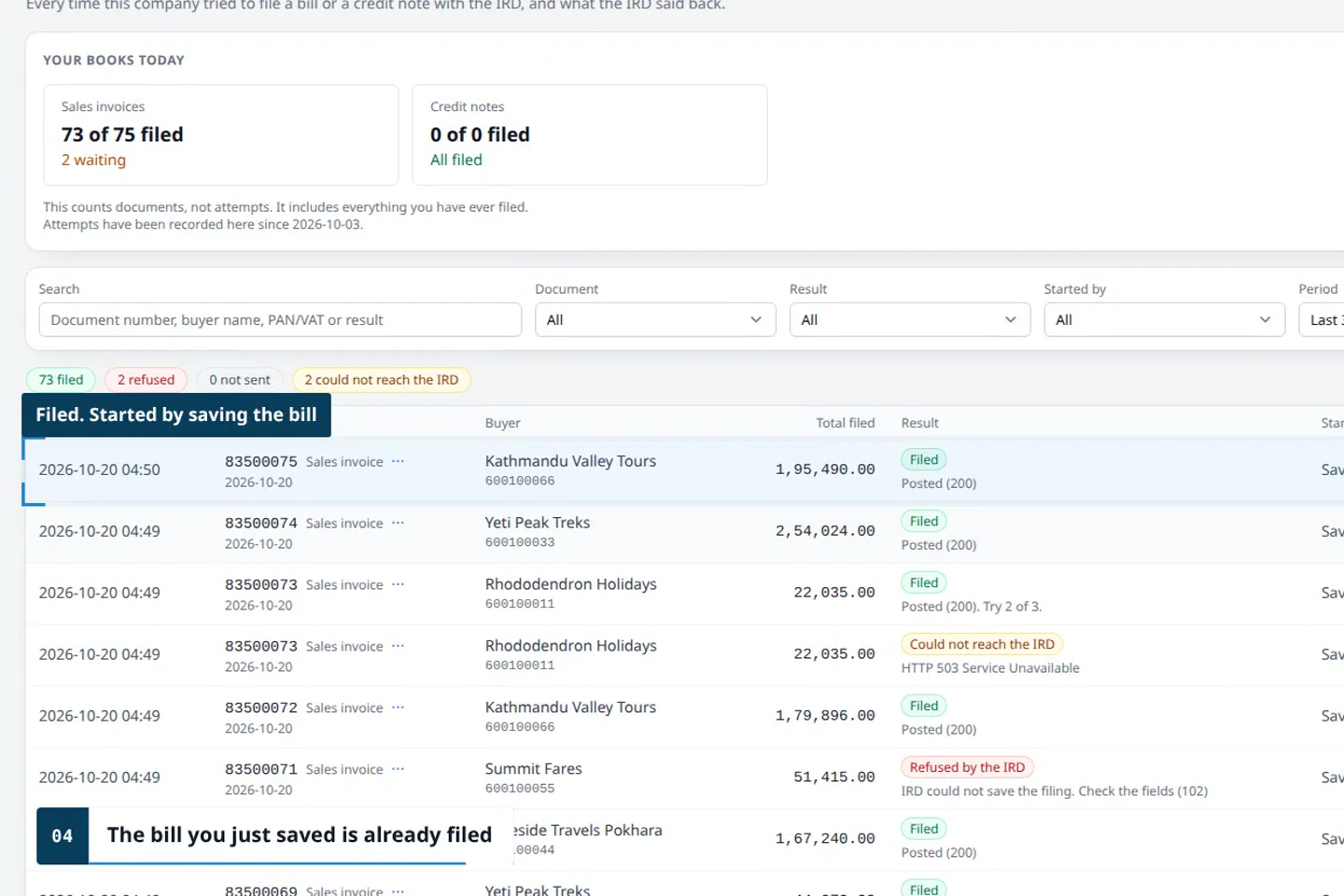Focus the document search field
1344x896 pixels.
pyautogui.click(x=280, y=320)
